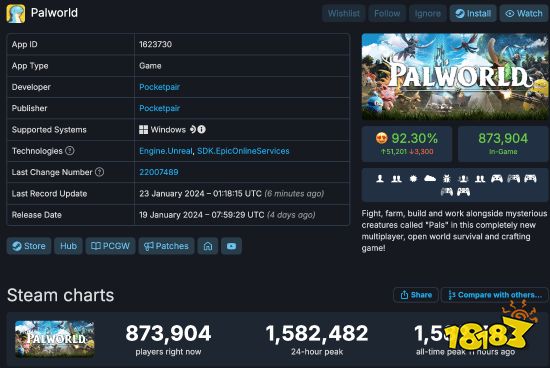This screenshot has height=368, width=550.
Task: Click the info icon in Supported Systems row
Action: tap(201, 129)
